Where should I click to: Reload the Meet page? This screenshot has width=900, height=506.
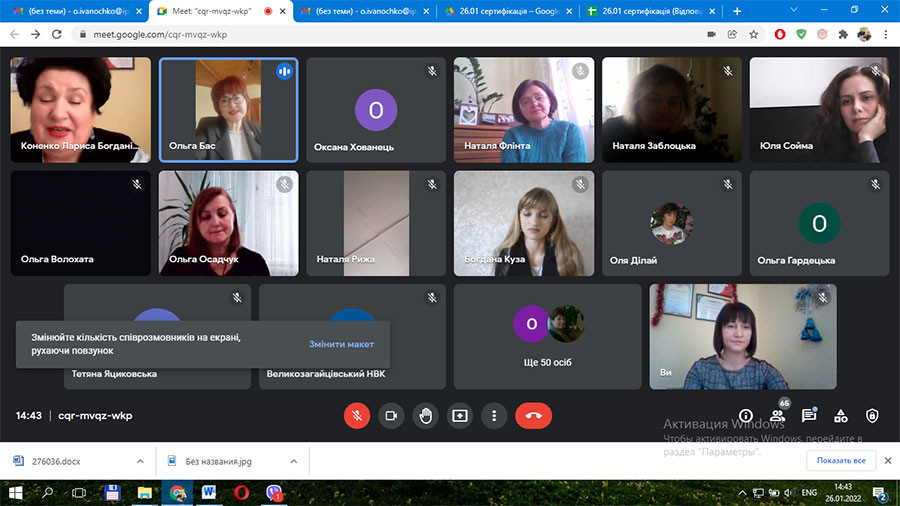tap(56, 34)
